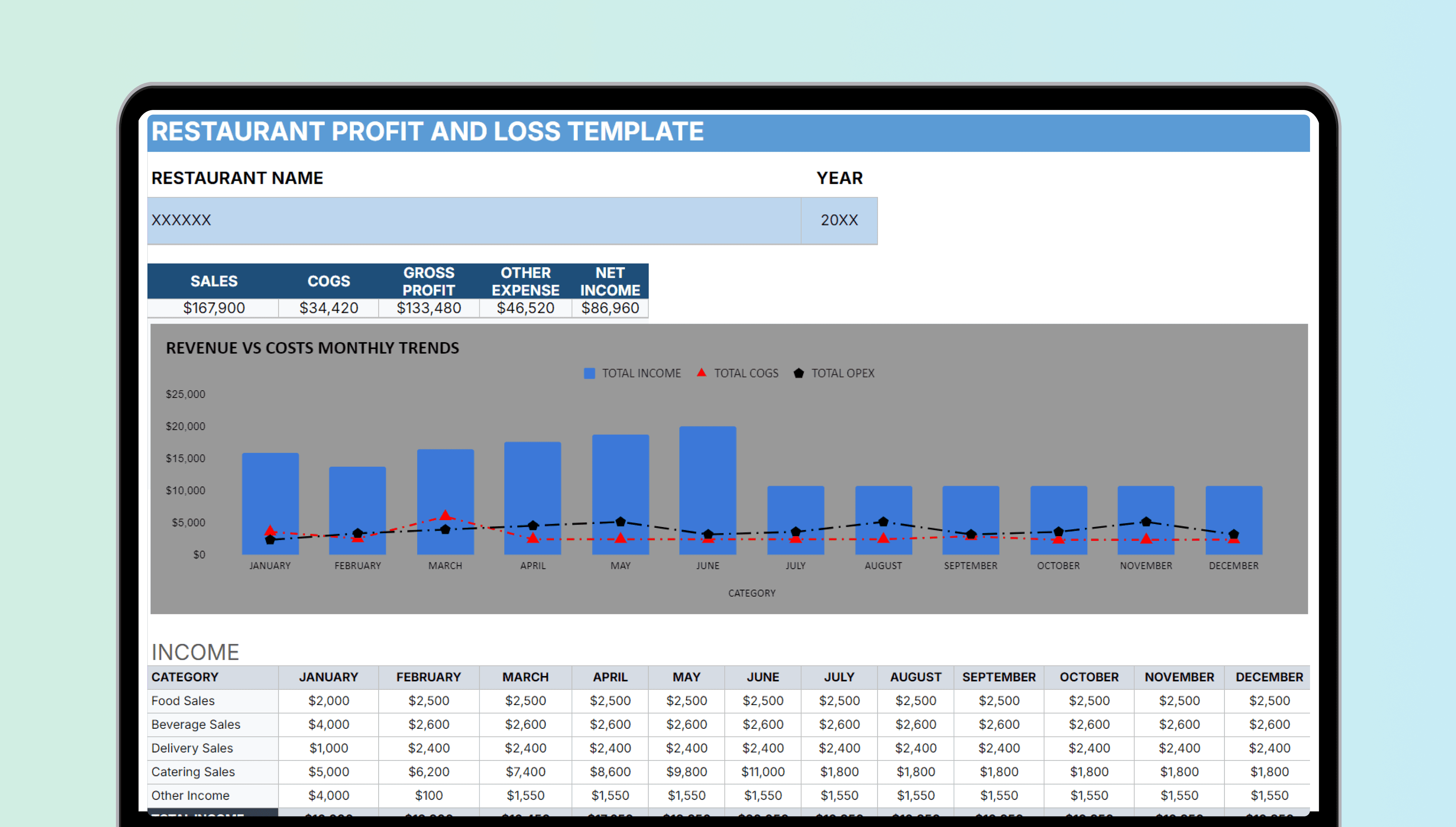Click the August black OPEX pentagon marker
Image resolution: width=1456 pixels, height=827 pixels.
(x=883, y=521)
